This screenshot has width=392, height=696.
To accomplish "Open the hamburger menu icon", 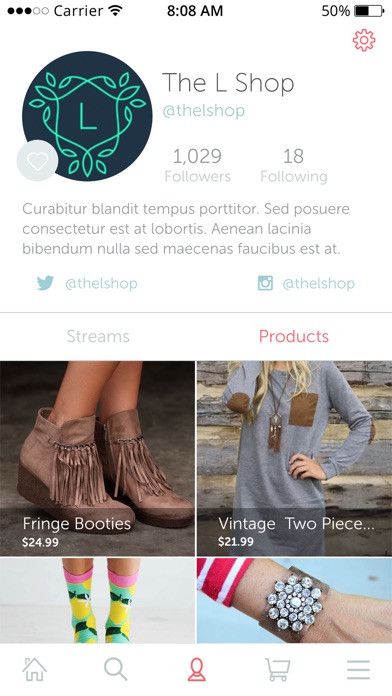I will tap(358, 669).
